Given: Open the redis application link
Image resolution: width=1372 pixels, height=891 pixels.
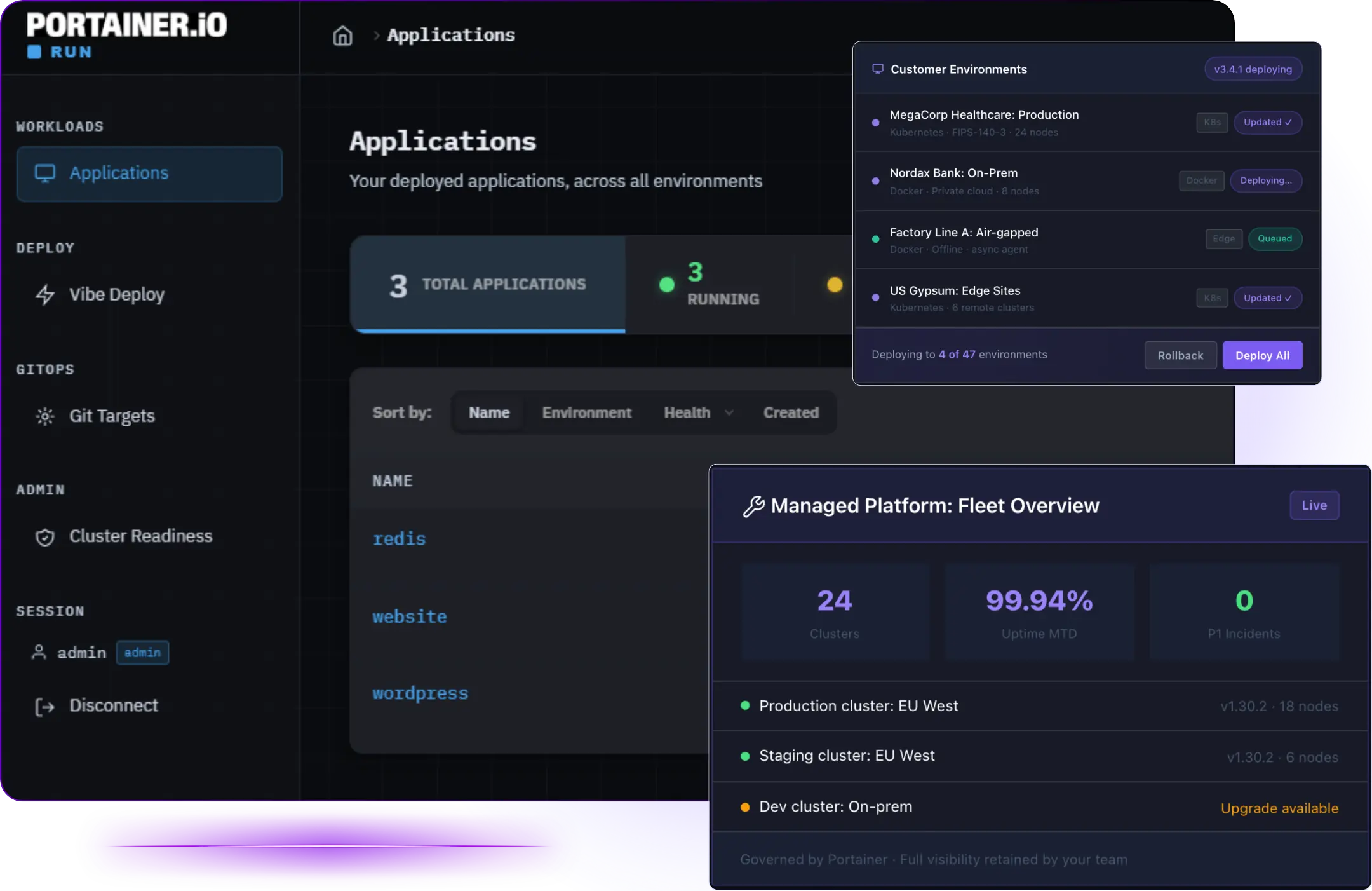Looking at the screenshot, I should [399, 539].
